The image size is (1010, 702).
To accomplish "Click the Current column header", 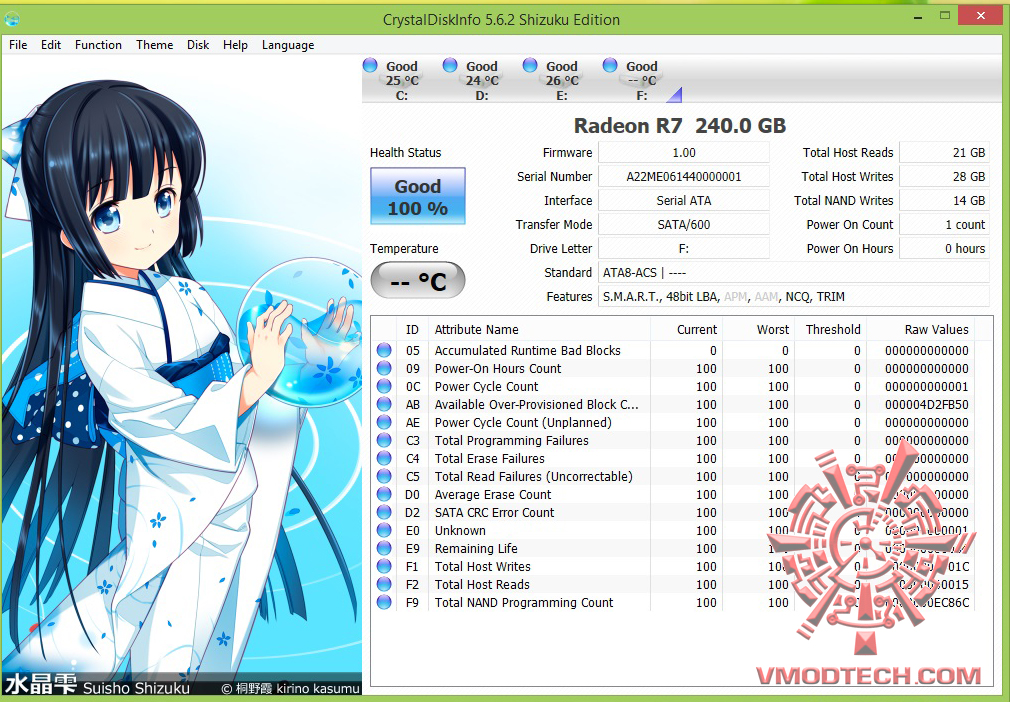I will coord(687,329).
